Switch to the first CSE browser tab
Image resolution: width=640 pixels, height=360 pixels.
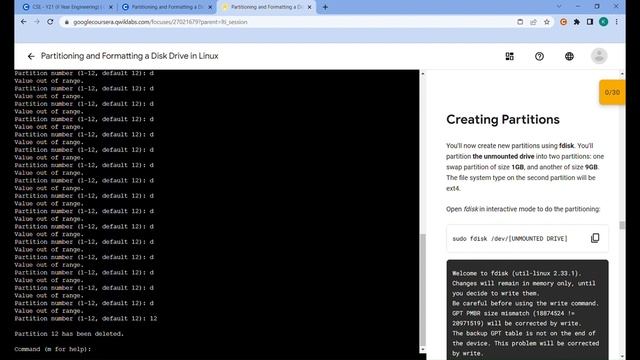[67, 7]
